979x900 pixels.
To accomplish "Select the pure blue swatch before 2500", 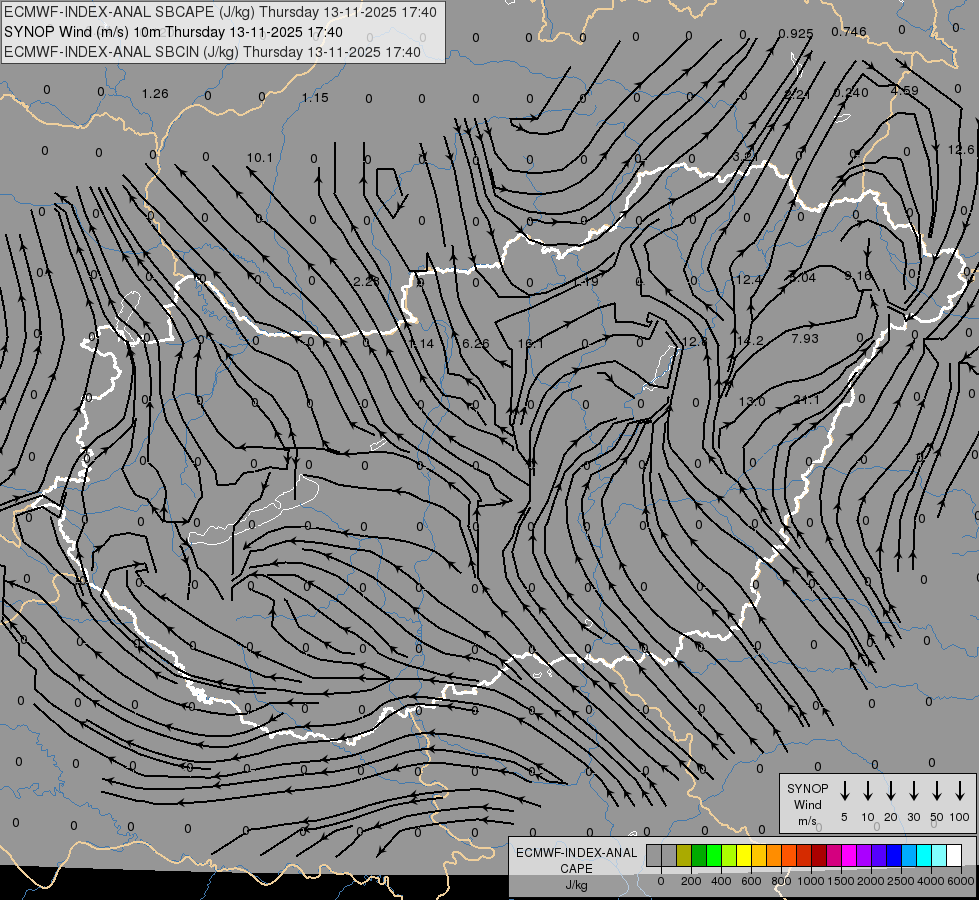I will click(x=894, y=856).
